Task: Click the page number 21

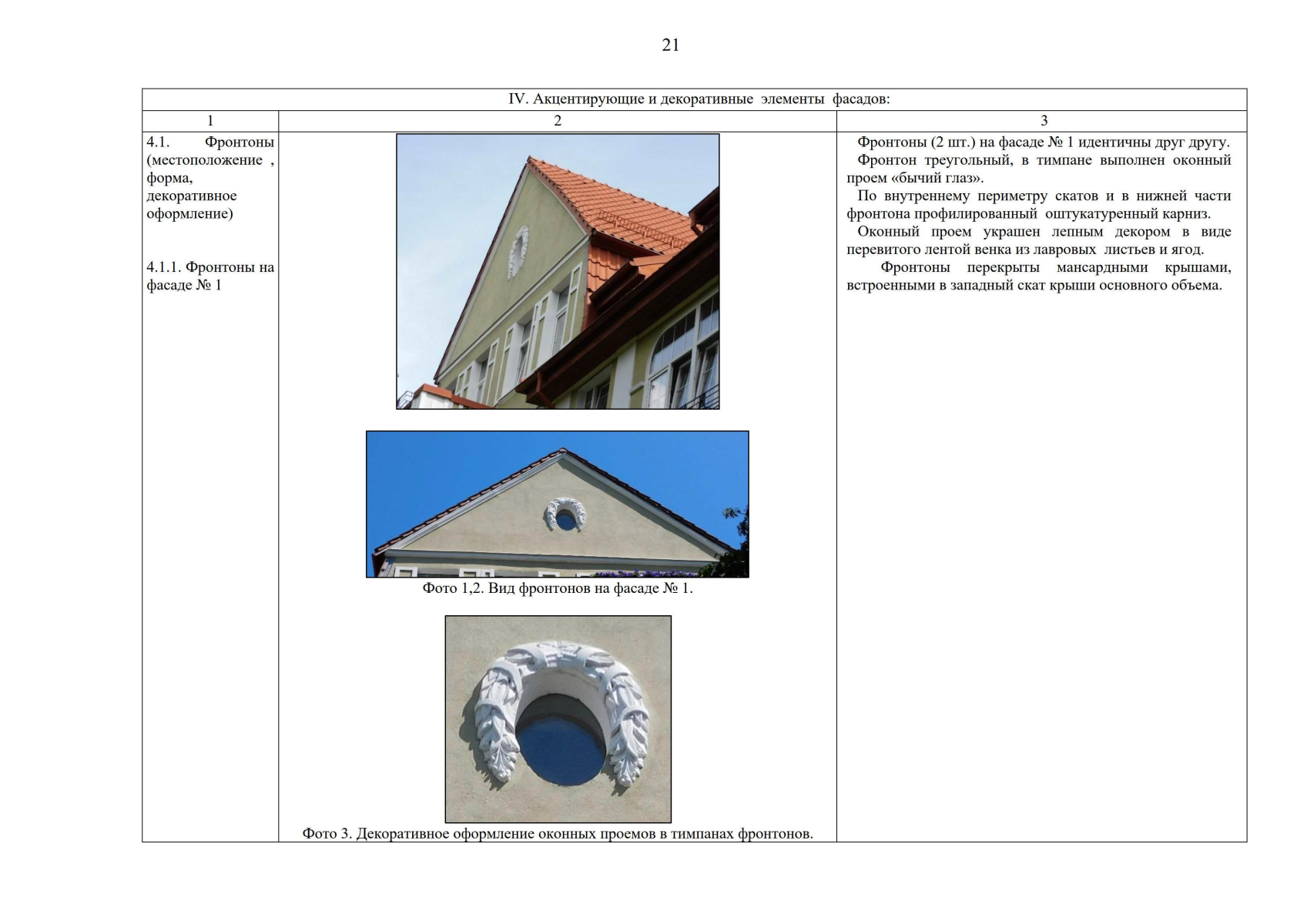Action: click(x=670, y=45)
